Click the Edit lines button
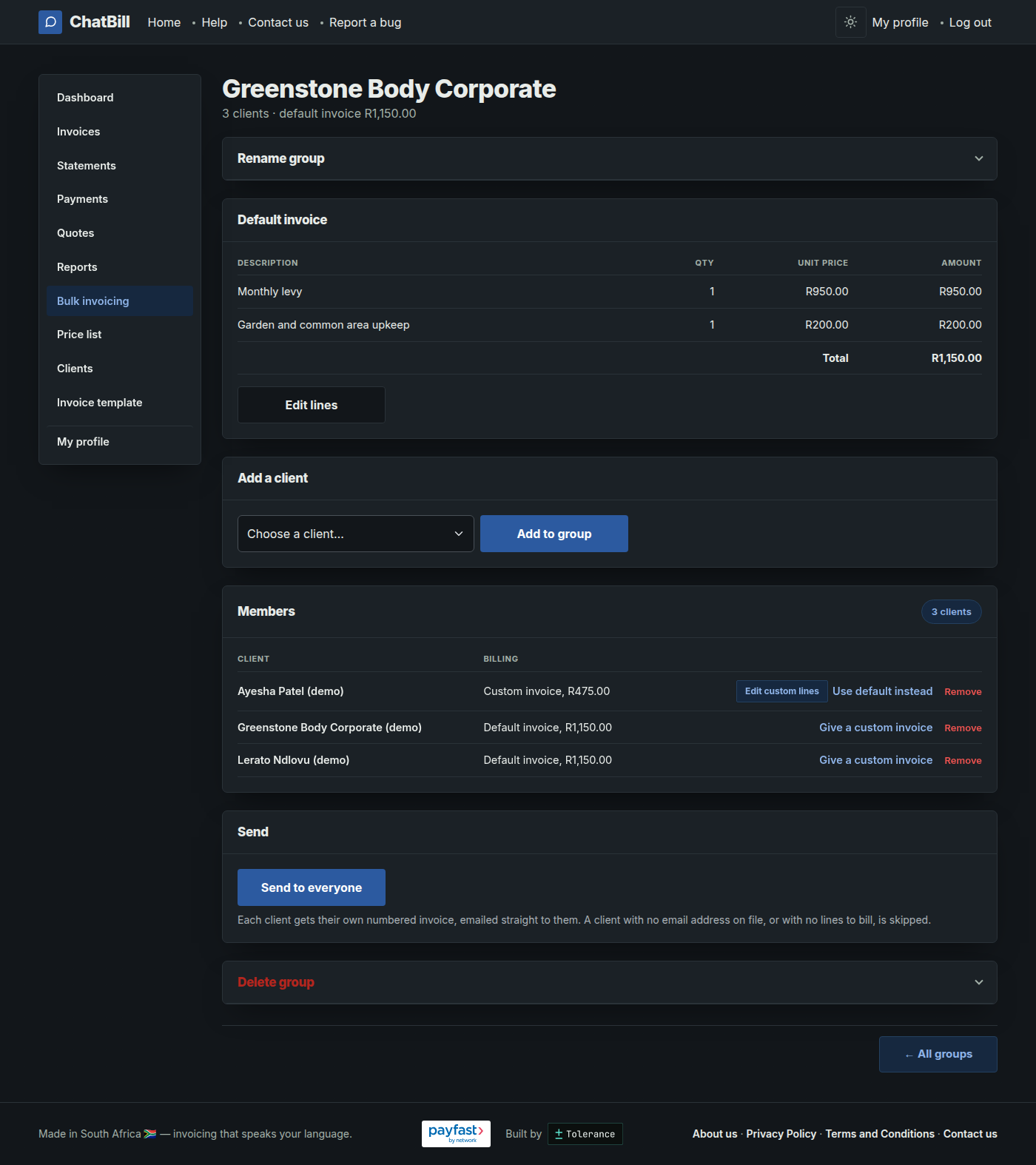The height and width of the screenshot is (1165, 1036). 312,405
